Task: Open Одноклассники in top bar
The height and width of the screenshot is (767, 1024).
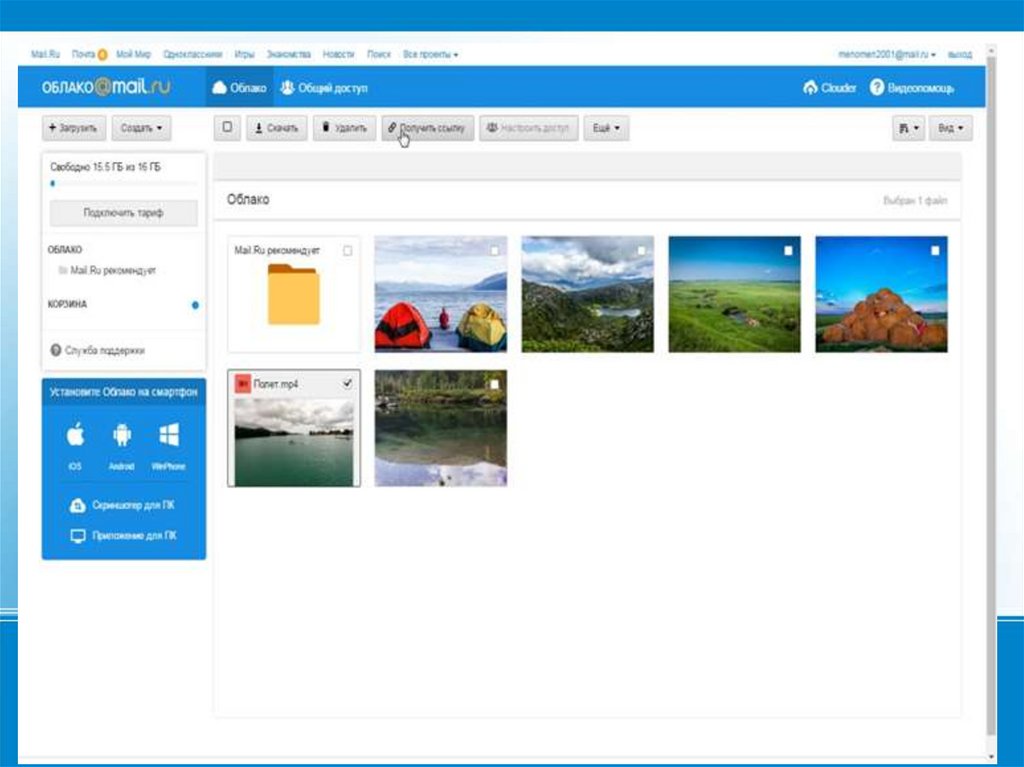Action: point(193,54)
